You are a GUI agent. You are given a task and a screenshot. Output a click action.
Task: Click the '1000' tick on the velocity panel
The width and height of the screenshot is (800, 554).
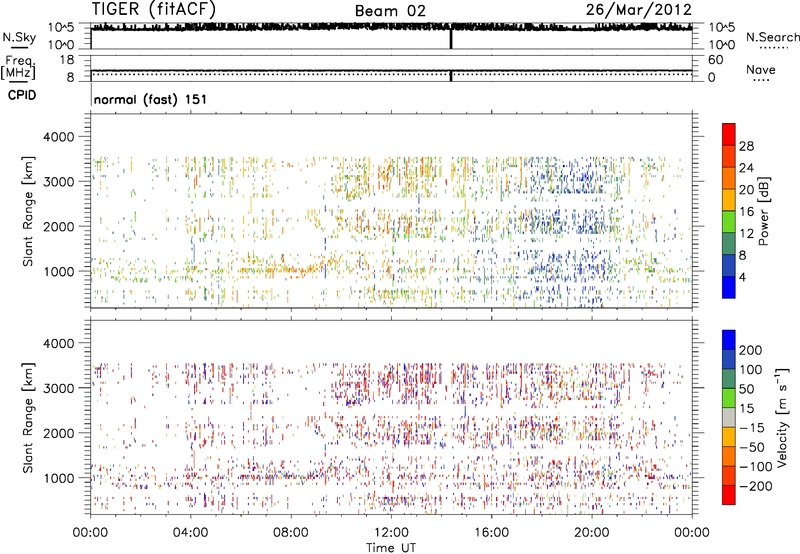pos(58,478)
